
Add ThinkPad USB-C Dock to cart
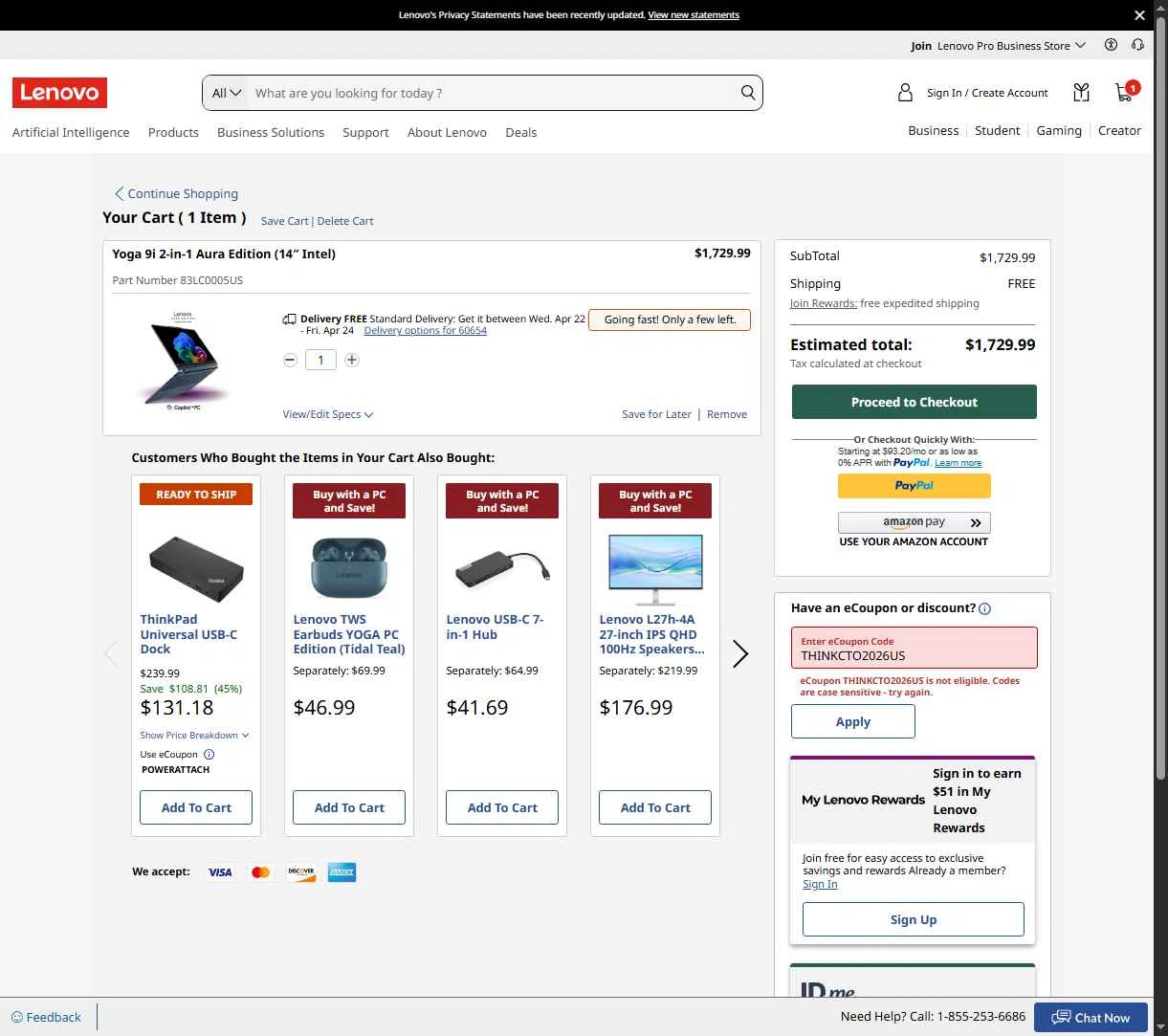(x=196, y=807)
